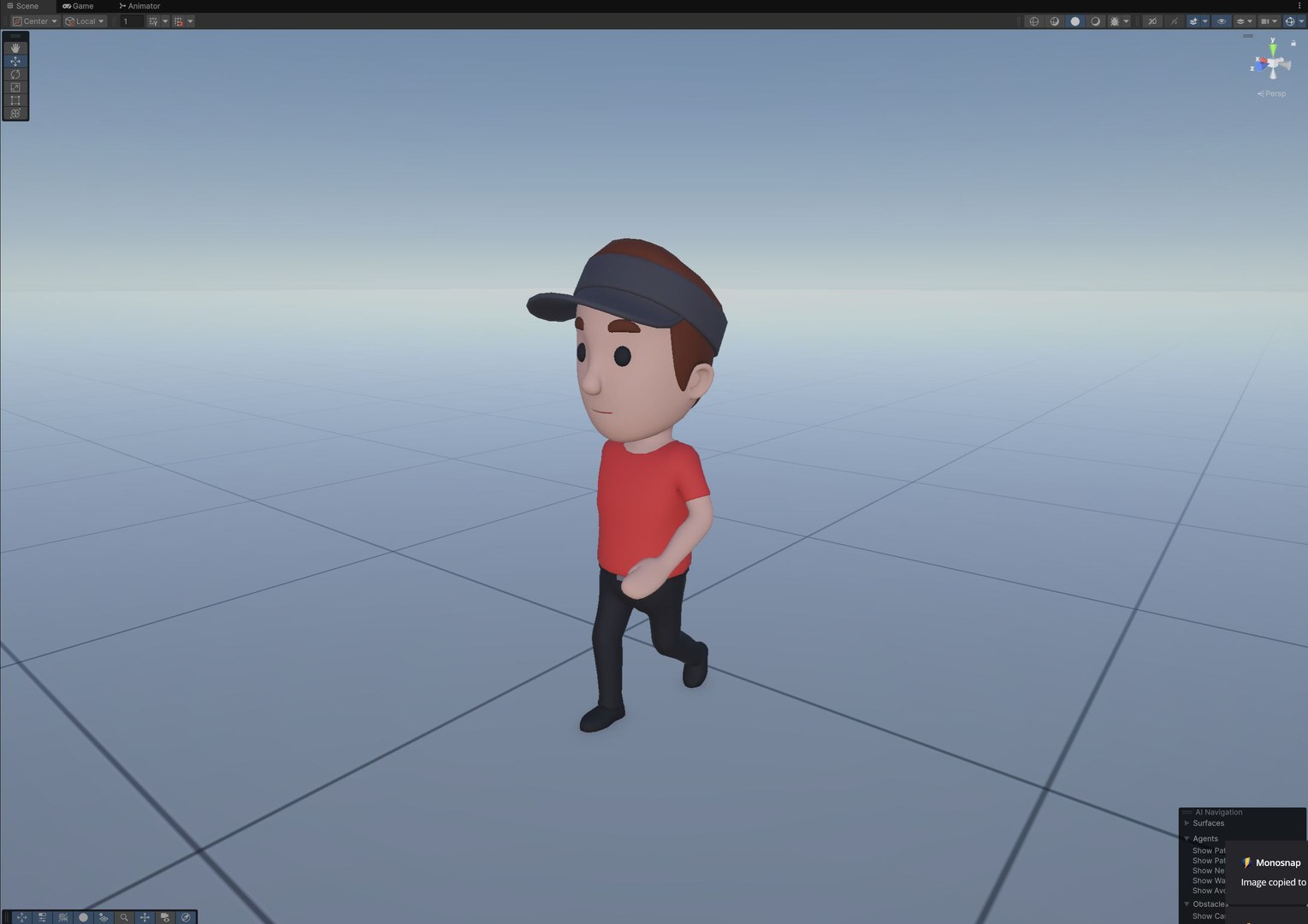The width and height of the screenshot is (1308, 924).
Task: Open snap increment settings dropdown
Action: point(191,21)
